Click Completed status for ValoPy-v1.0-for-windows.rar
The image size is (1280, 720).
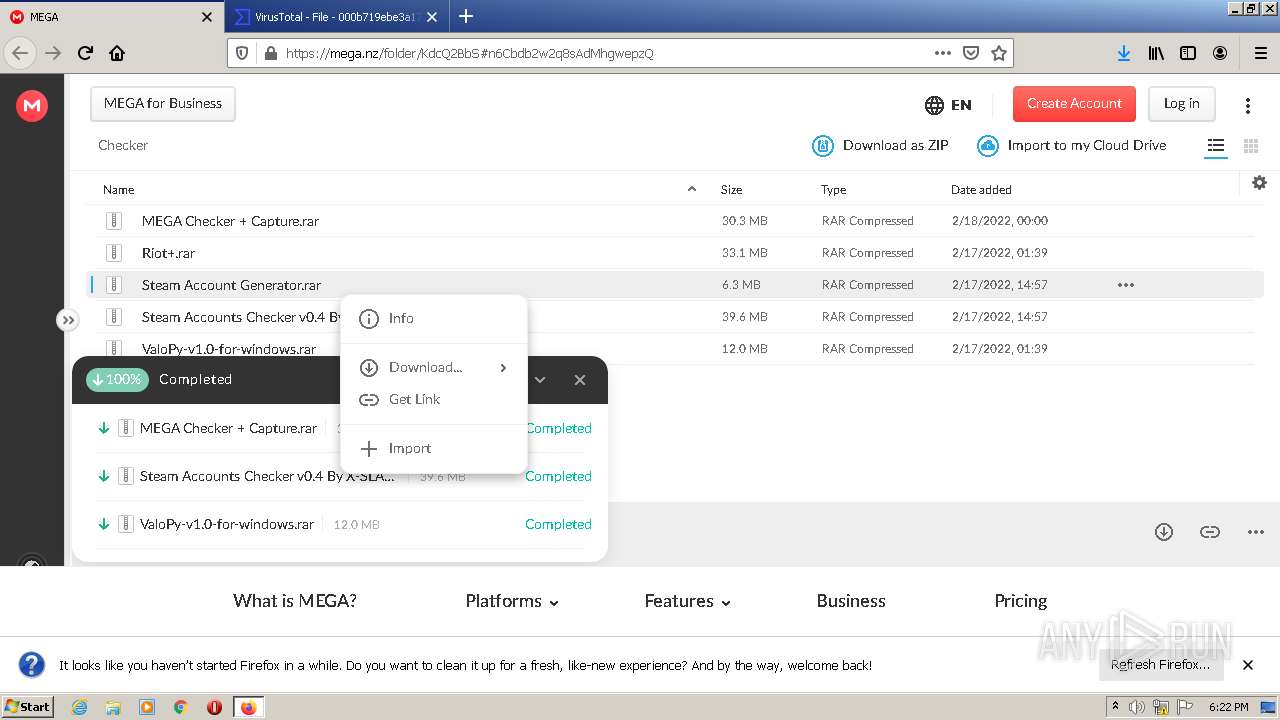coord(558,524)
